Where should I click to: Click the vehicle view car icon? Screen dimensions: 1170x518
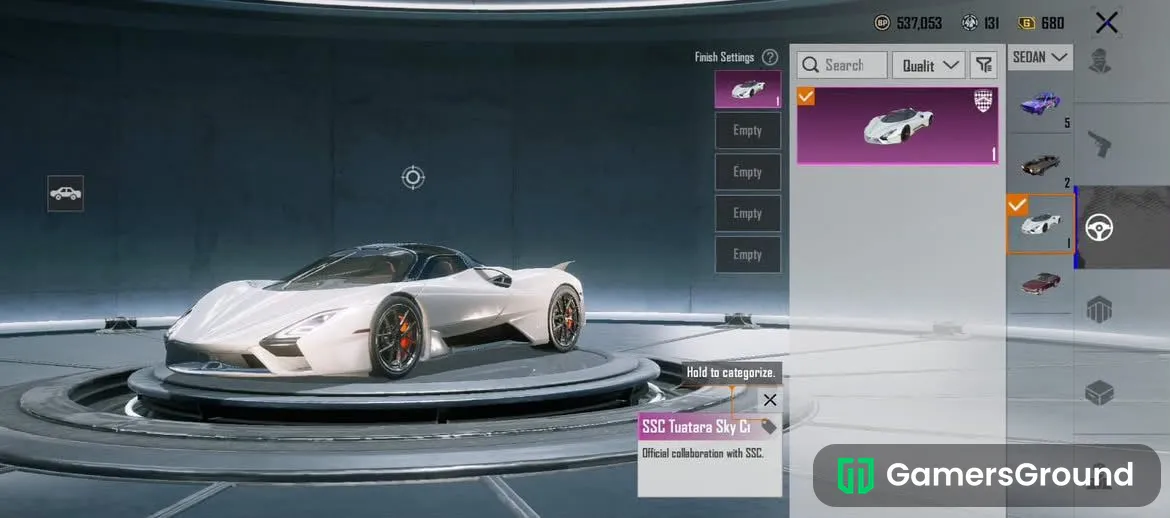(x=66, y=193)
